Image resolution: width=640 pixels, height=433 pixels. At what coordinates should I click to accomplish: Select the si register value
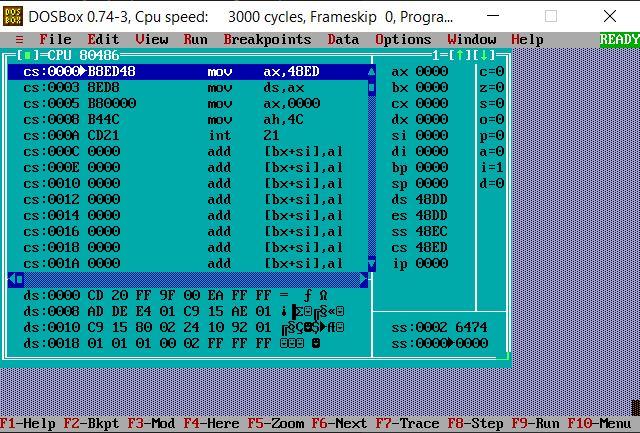432,135
